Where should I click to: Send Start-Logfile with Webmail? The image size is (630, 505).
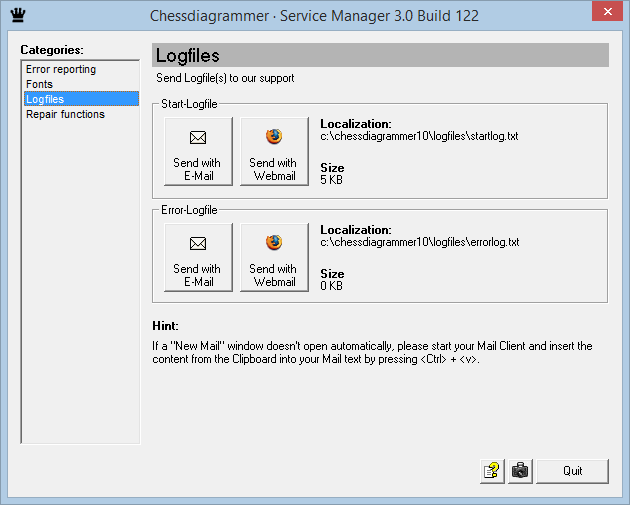(274, 151)
